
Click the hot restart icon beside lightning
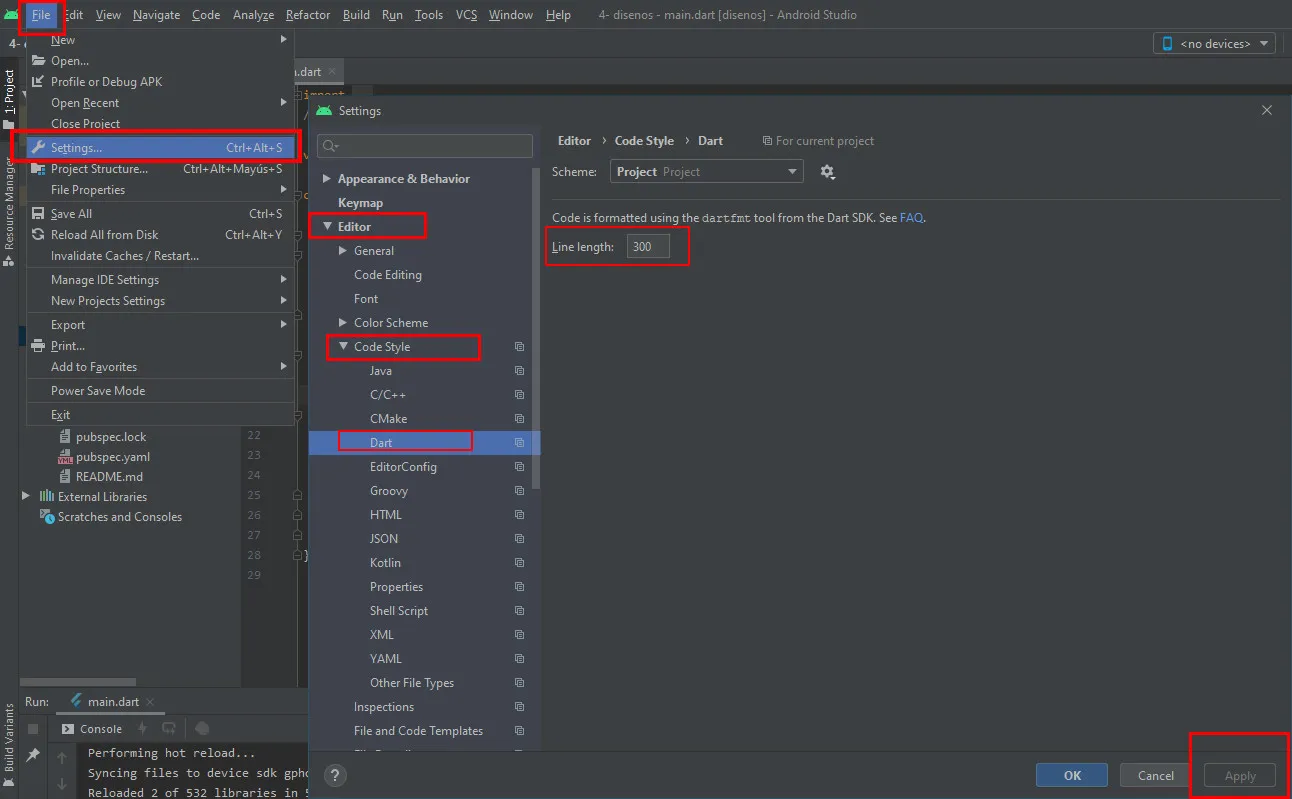click(x=168, y=729)
